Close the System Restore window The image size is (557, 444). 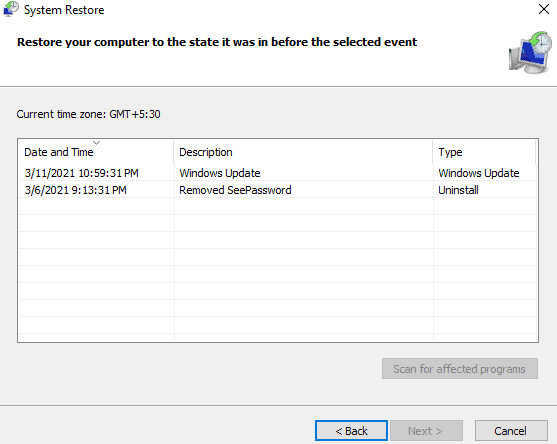tap(544, 9)
